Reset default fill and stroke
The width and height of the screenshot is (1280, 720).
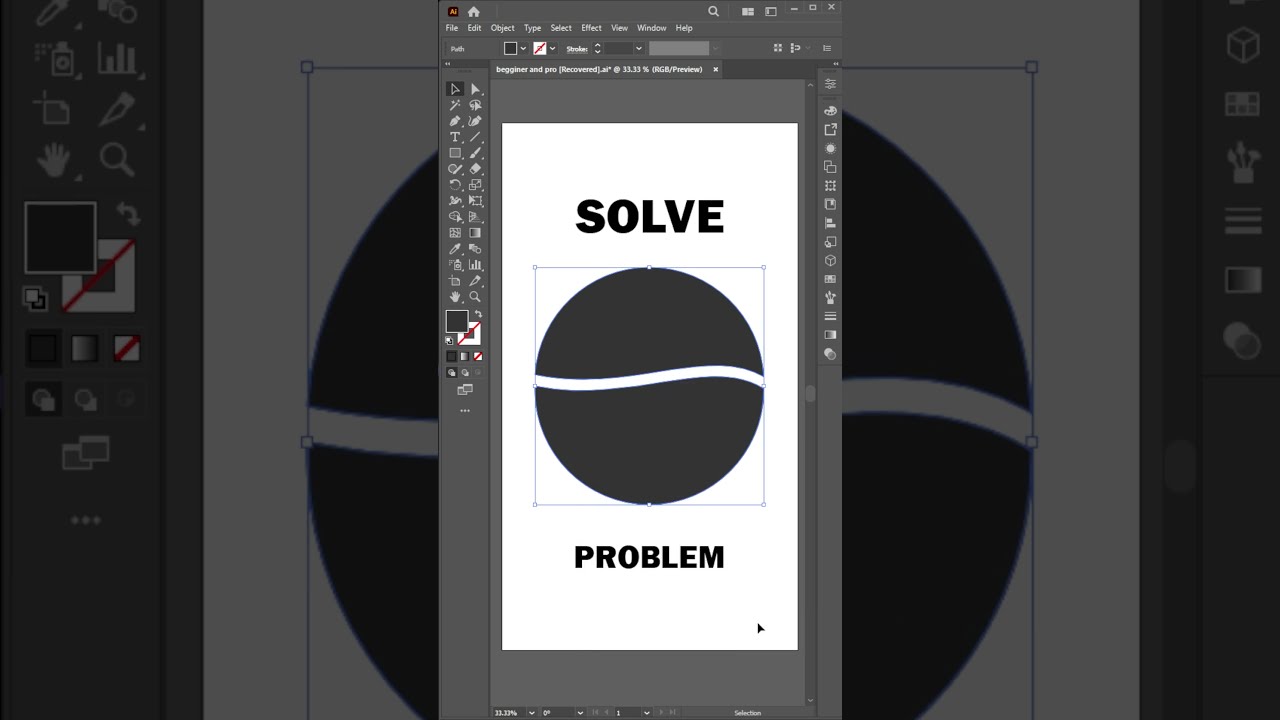450,341
